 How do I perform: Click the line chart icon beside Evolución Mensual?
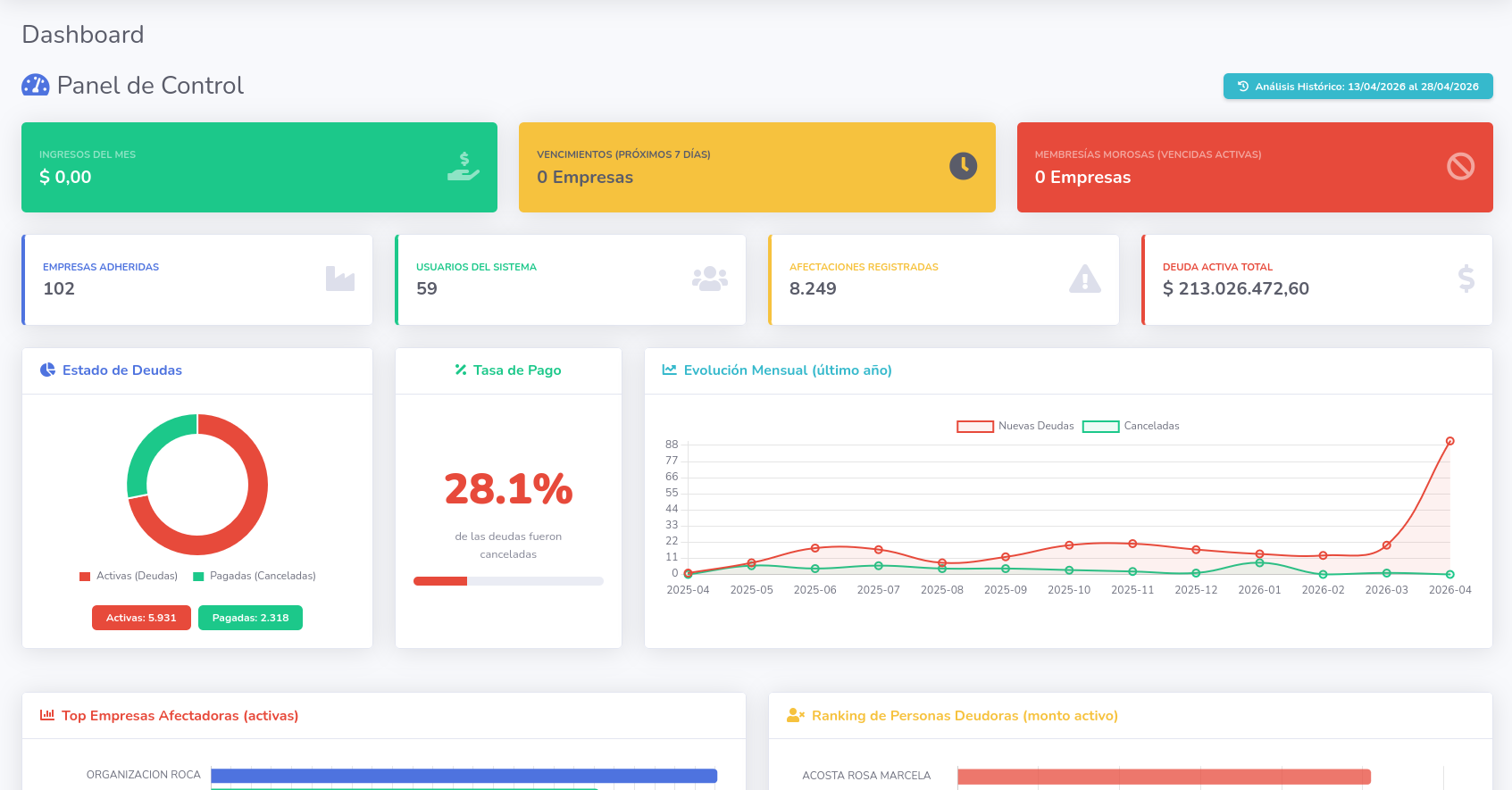(669, 370)
